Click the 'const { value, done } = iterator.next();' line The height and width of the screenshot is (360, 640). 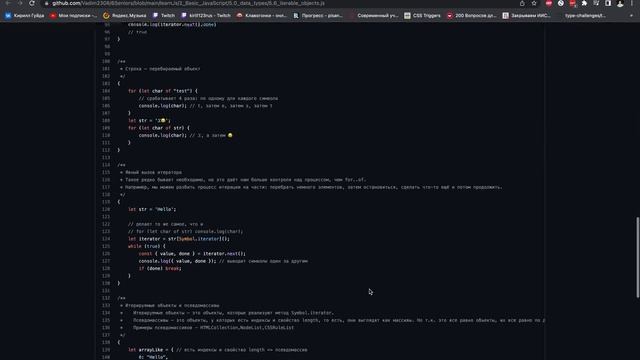pyautogui.click(x=192, y=253)
